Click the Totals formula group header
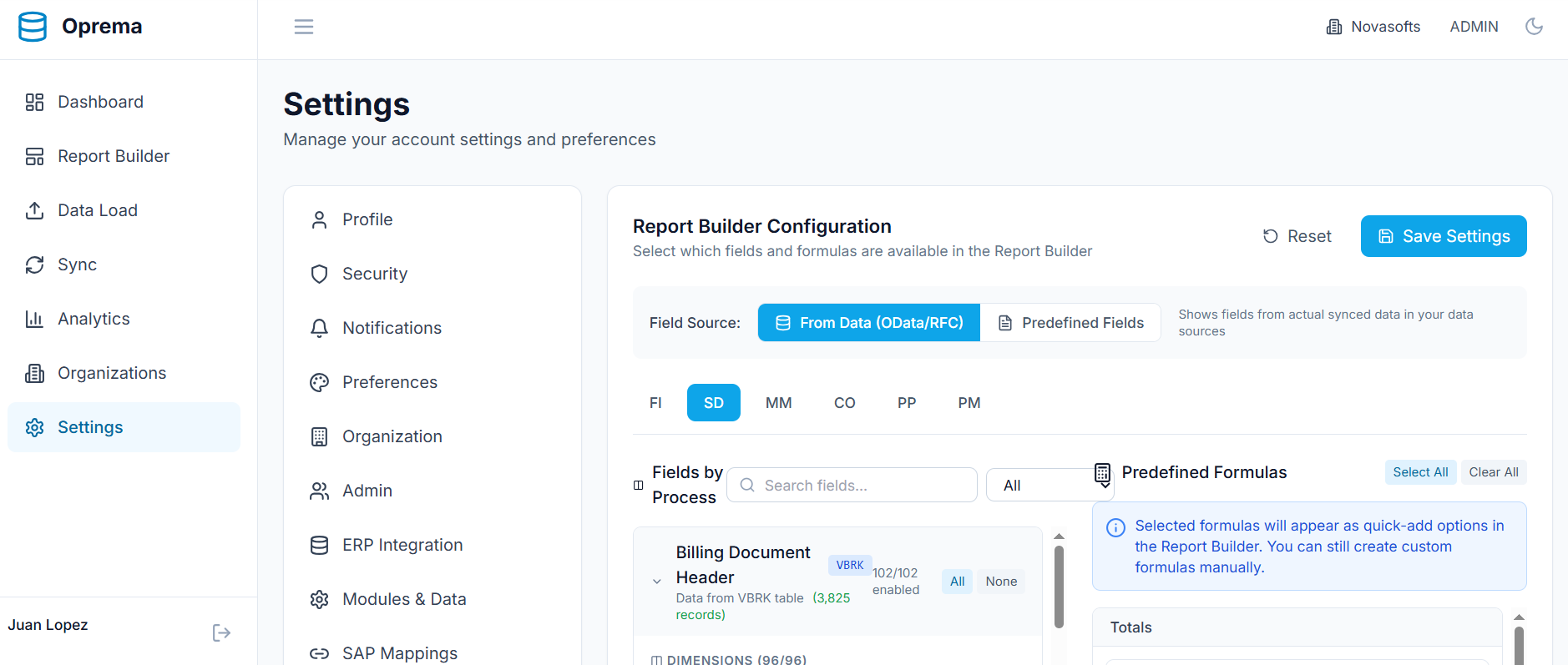This screenshot has height=665, width=1568. click(x=1297, y=627)
